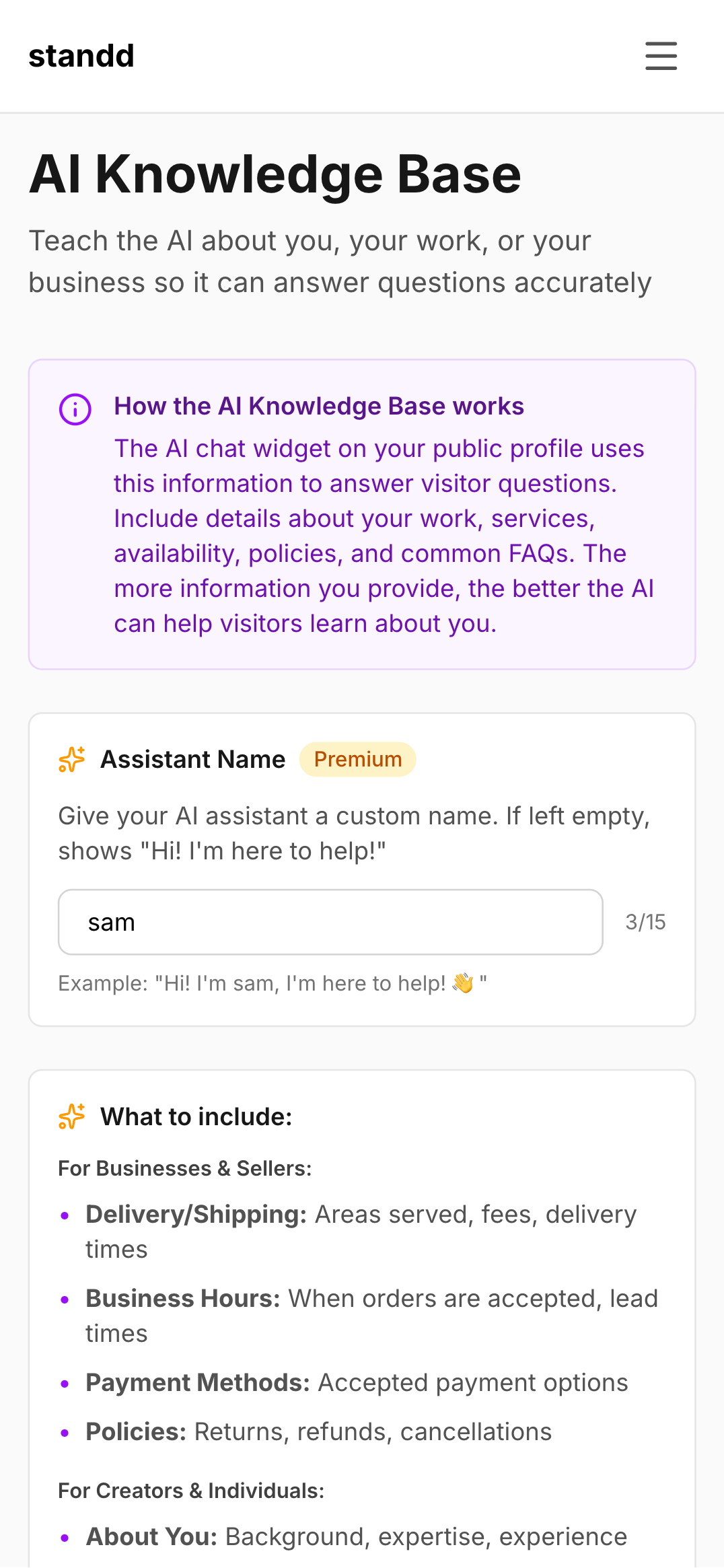This screenshot has width=724, height=1568.
Task: Click the Payment Methods bullet item
Action: tap(356, 1382)
